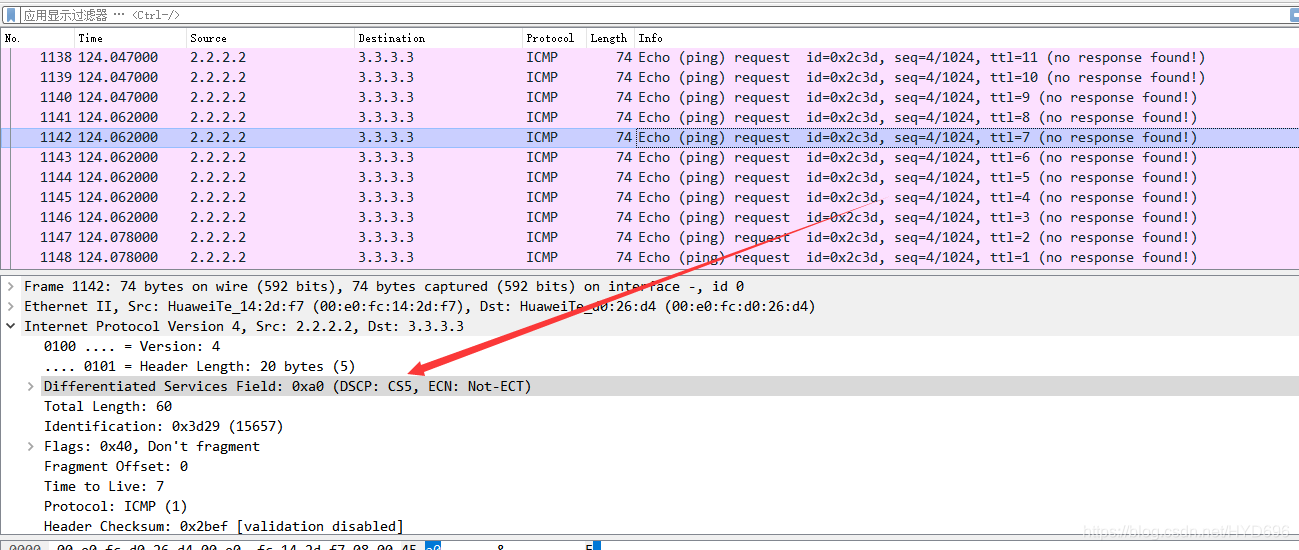Select packet 1146 with ttl=3
1299x550 pixels.
pos(650,218)
